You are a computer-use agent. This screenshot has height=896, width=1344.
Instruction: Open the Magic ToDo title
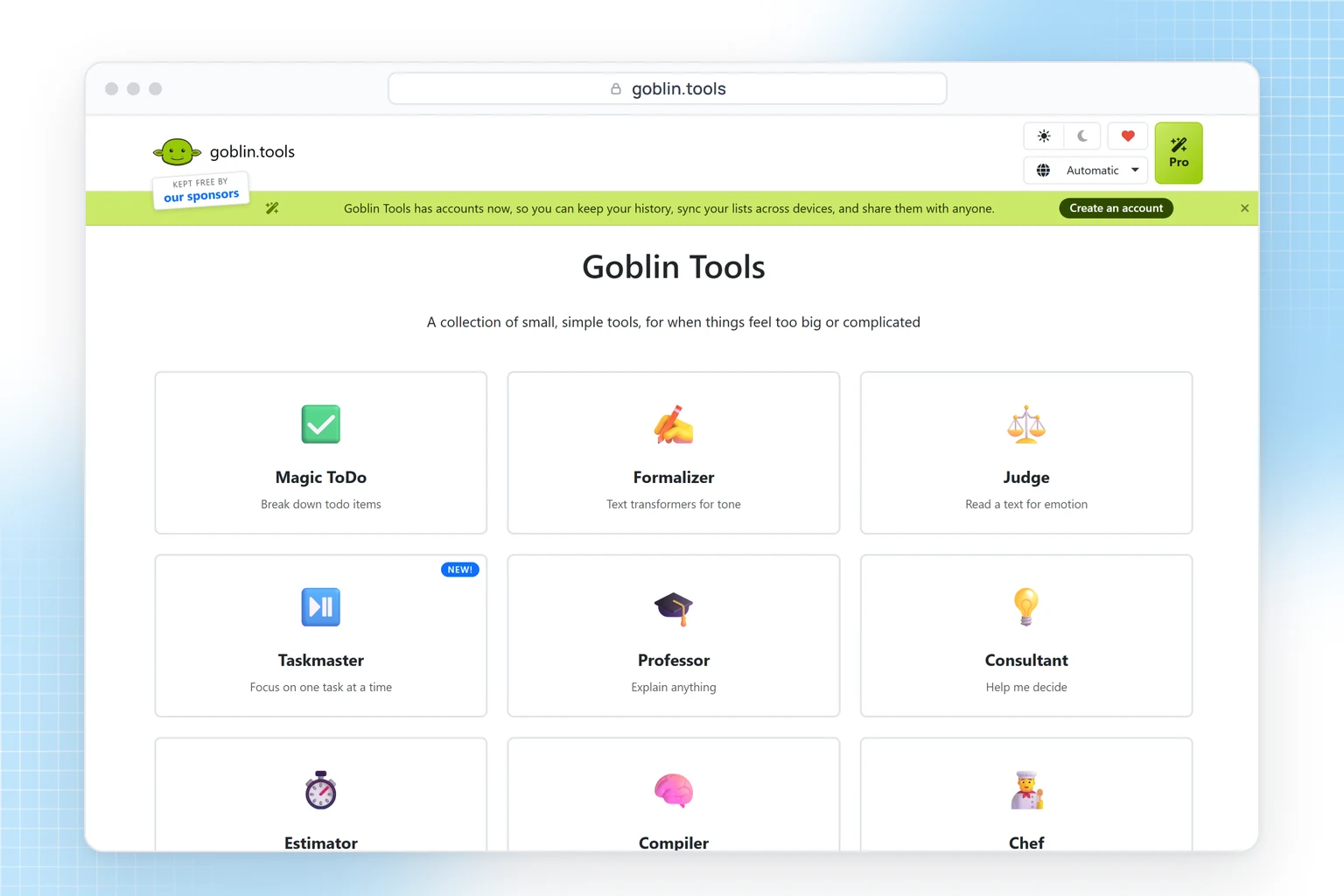pos(321,478)
